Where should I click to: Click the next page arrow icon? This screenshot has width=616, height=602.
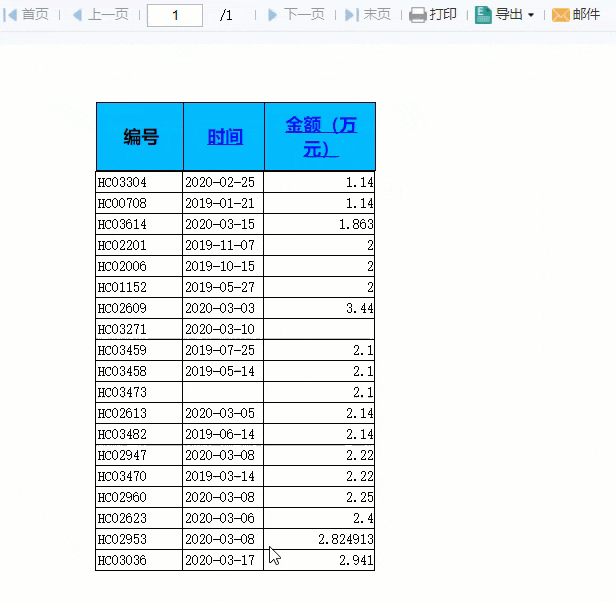272,15
